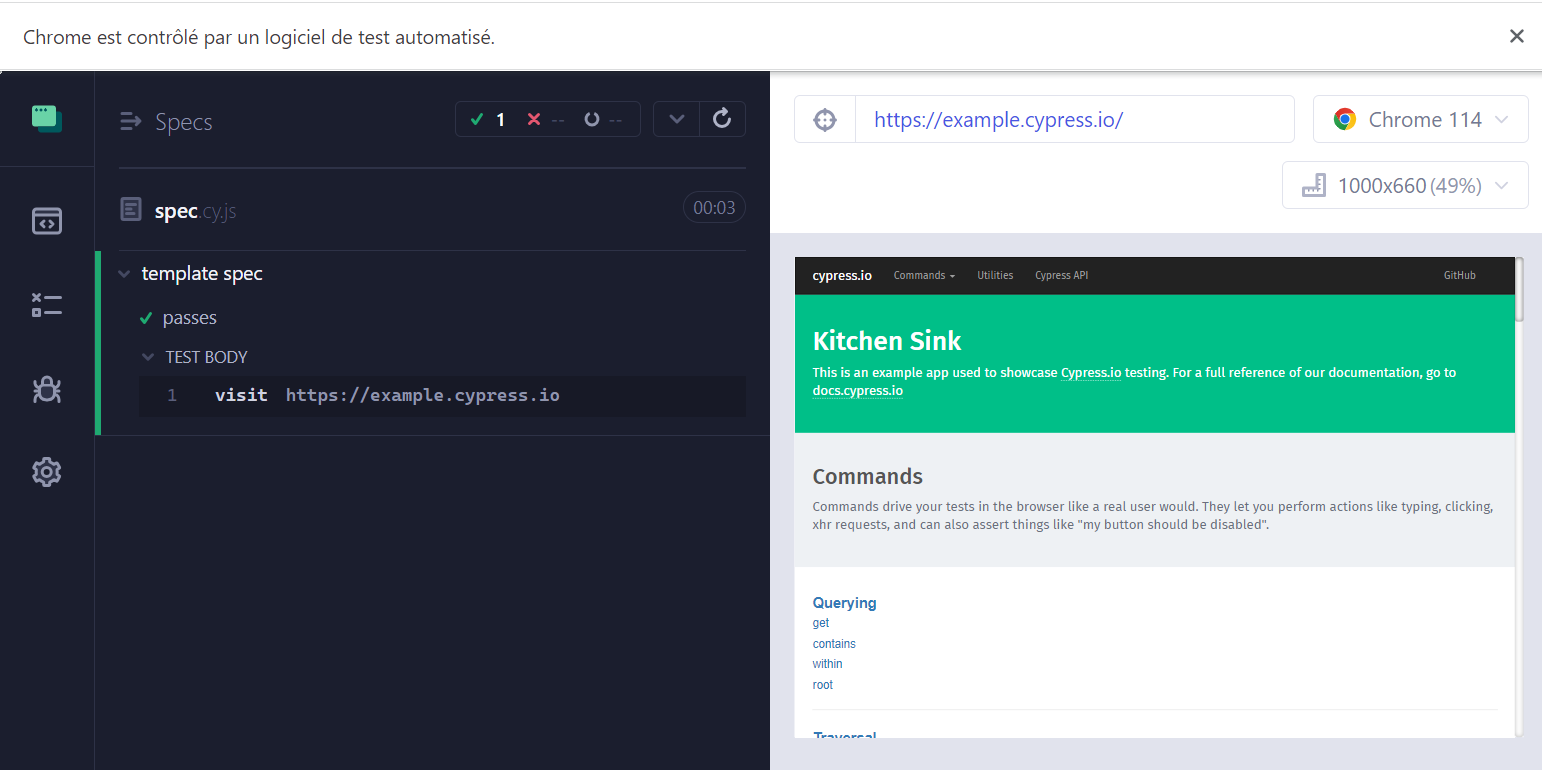Click the contains command link
Image resolution: width=1542 pixels, height=770 pixels.
[x=834, y=644]
